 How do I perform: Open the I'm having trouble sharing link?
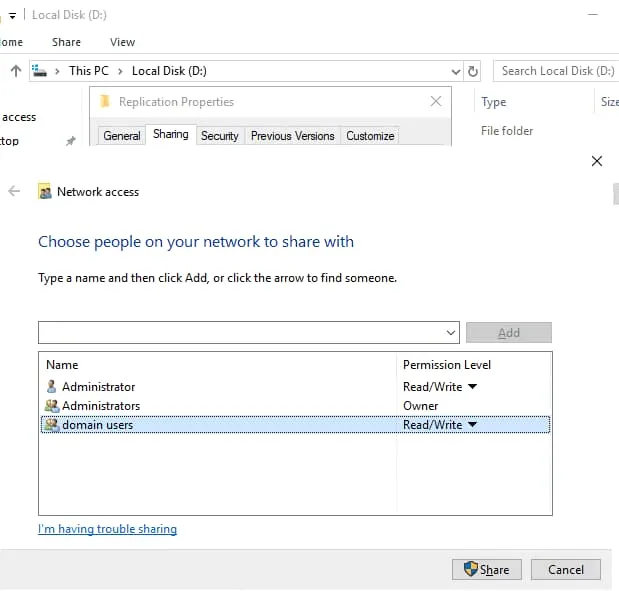(107, 529)
